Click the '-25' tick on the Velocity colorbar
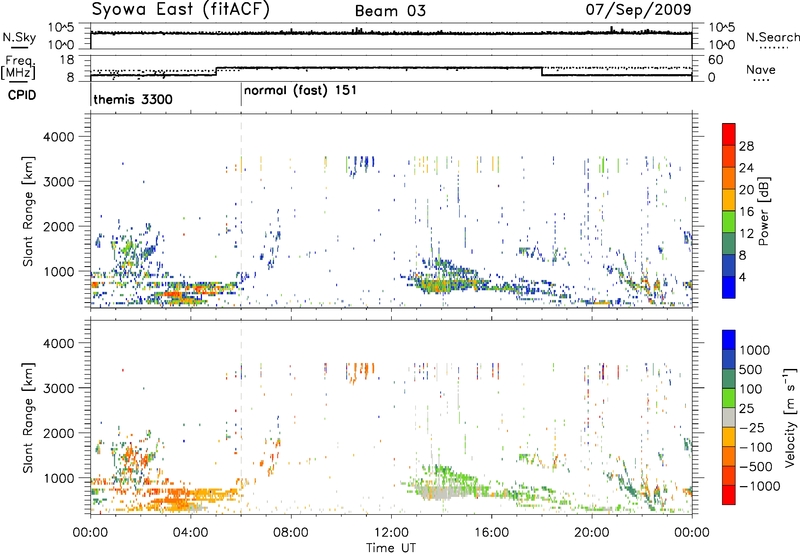Image resolution: width=800 pixels, height=554 pixels. [751, 427]
